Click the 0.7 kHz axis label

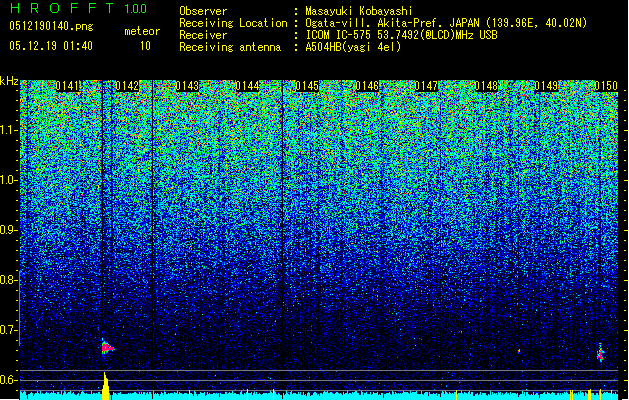tap(9, 330)
